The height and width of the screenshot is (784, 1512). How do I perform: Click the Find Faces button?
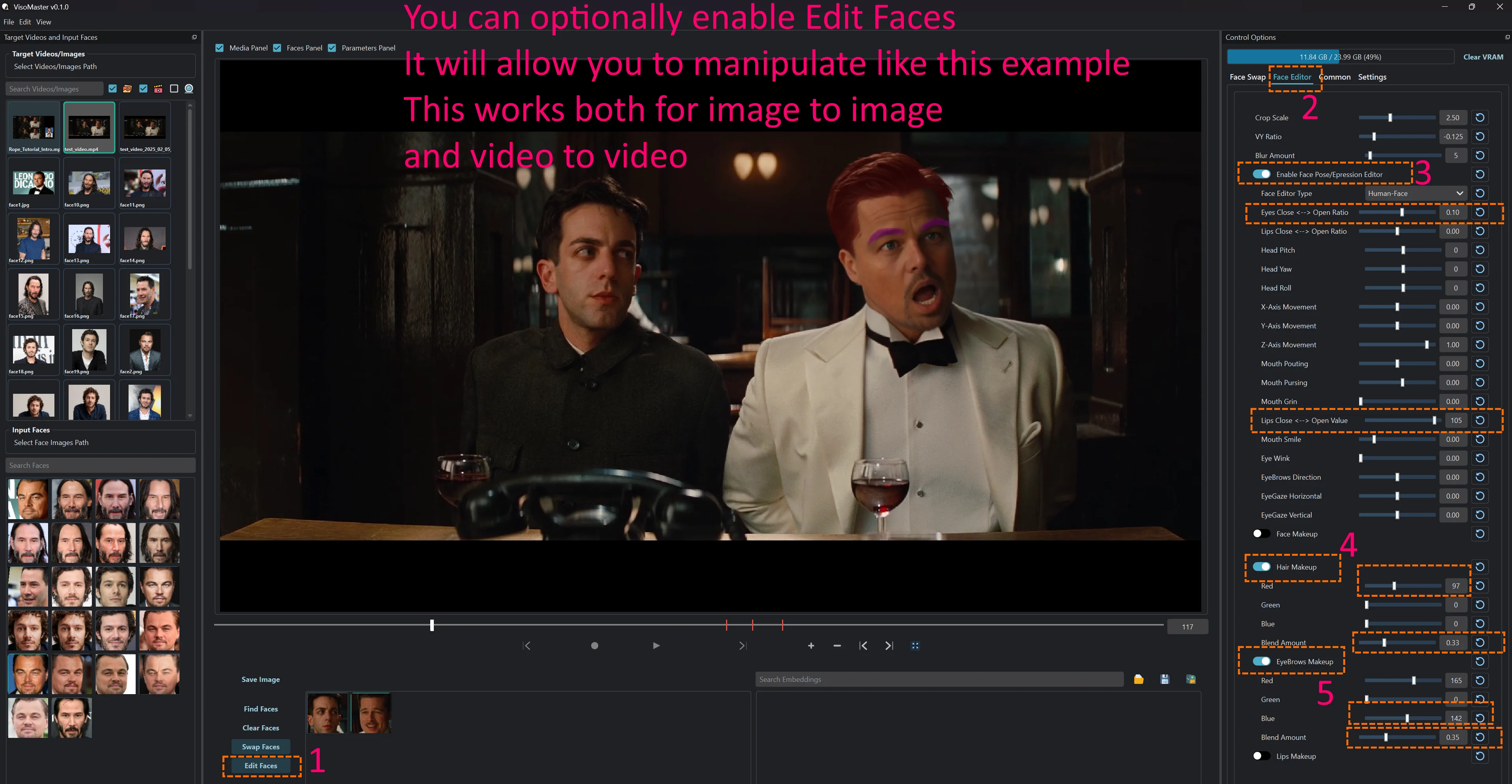tap(261, 709)
